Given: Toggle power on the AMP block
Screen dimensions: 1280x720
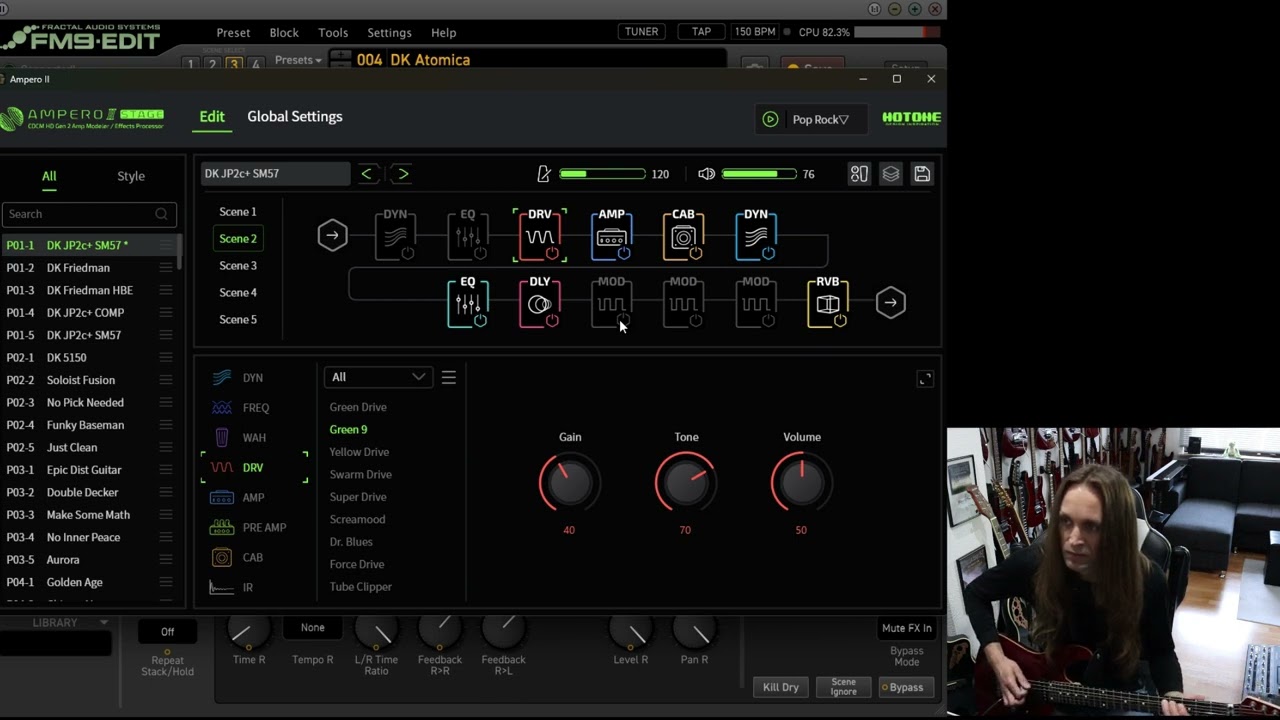Looking at the screenshot, I should [624, 253].
